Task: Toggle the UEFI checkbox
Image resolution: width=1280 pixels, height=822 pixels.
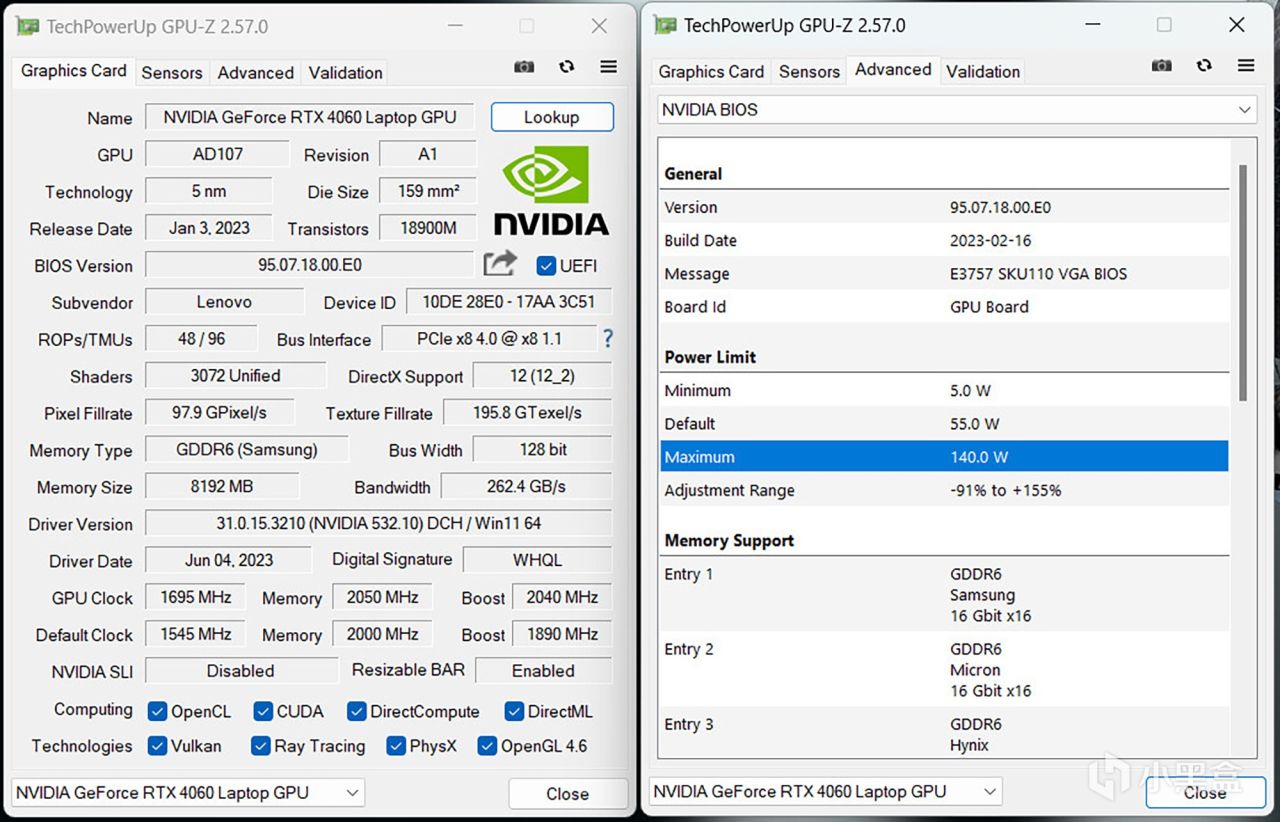Action: click(x=546, y=265)
